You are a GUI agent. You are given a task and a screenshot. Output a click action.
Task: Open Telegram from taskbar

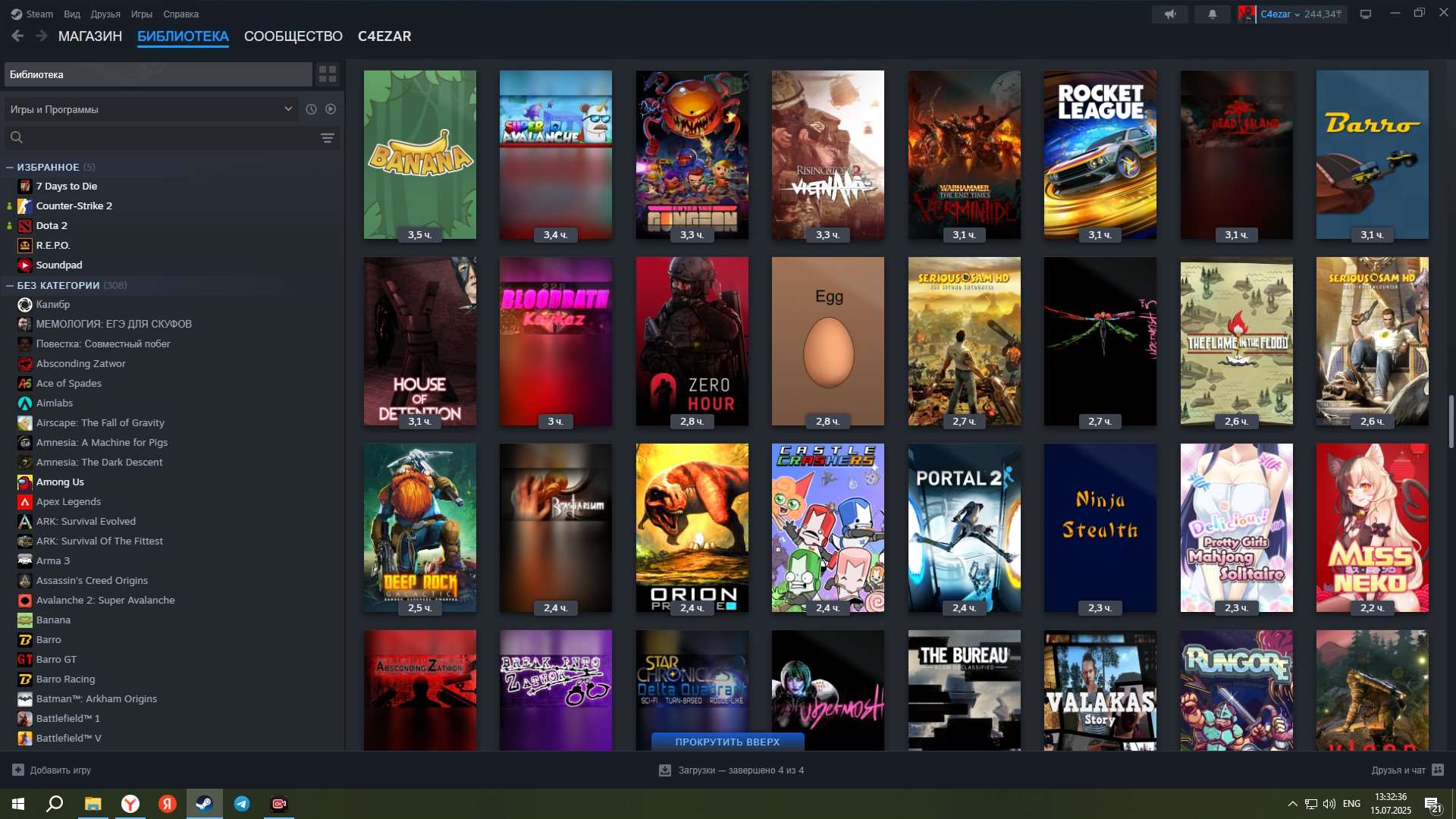point(242,804)
